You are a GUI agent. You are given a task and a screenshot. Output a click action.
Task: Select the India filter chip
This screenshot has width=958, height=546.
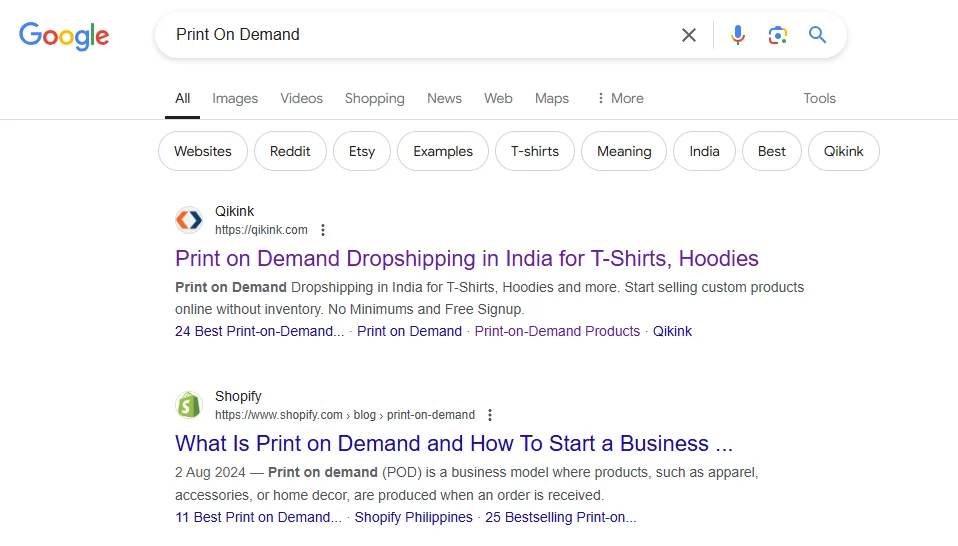pos(704,151)
